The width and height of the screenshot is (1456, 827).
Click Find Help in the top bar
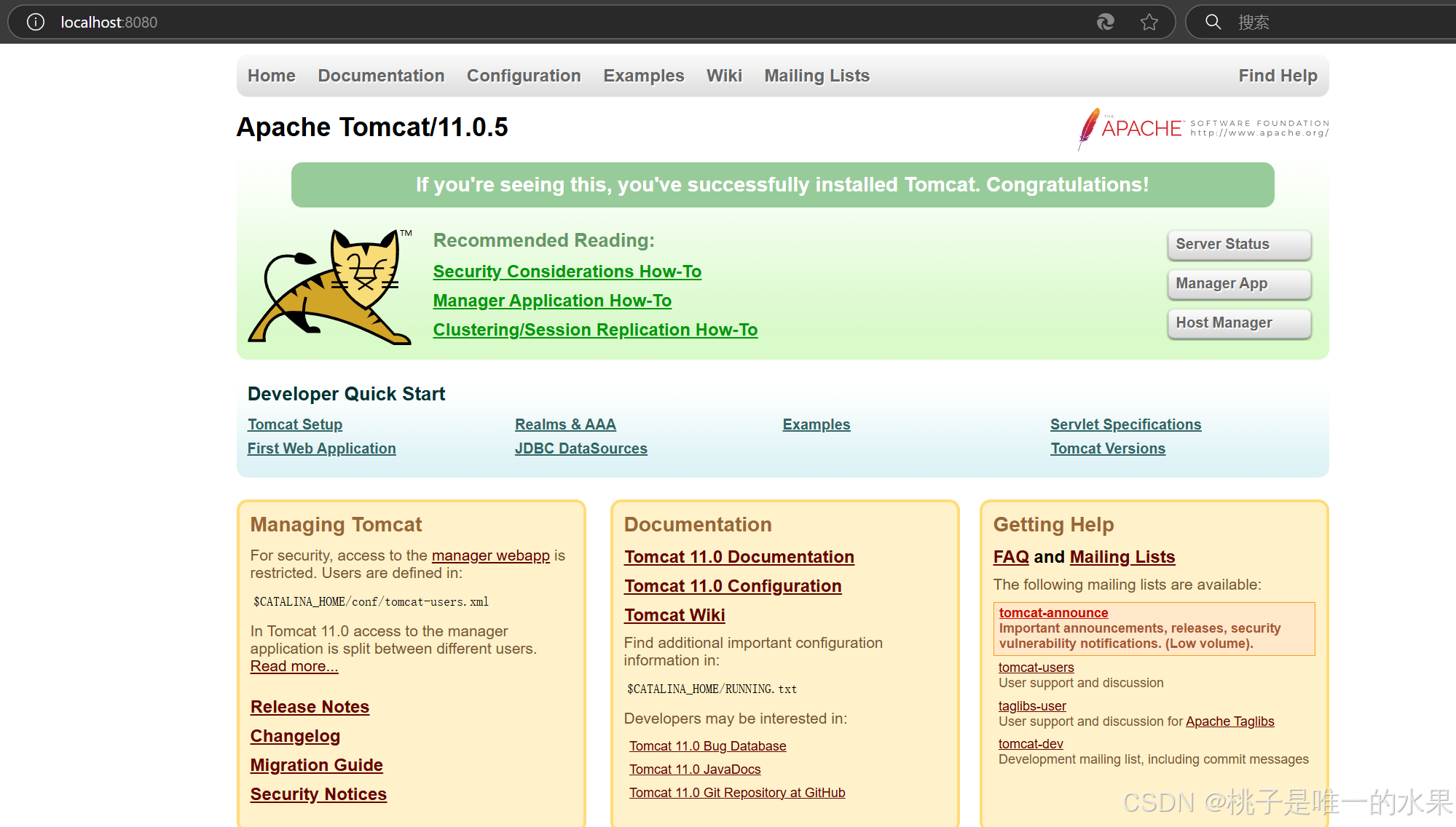pyautogui.click(x=1278, y=75)
